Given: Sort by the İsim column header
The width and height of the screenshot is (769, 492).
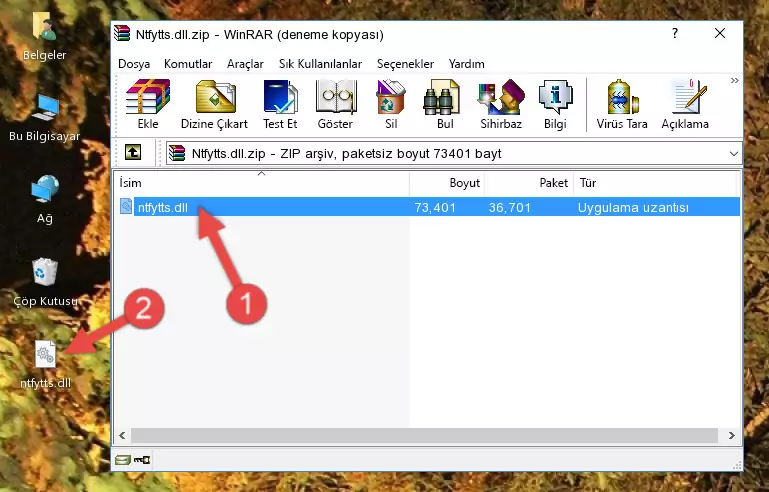Looking at the screenshot, I should (x=262, y=182).
